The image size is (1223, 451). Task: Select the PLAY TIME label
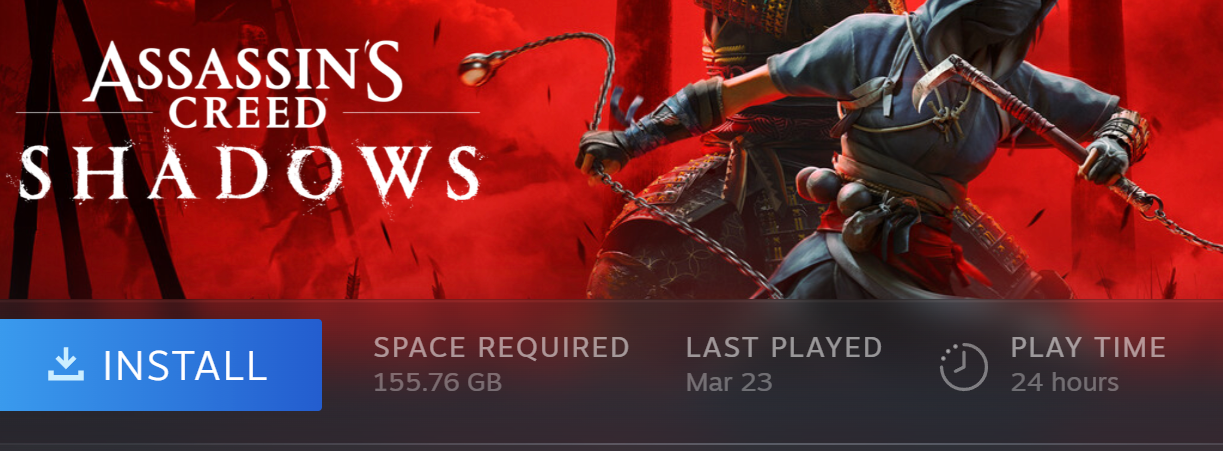[1088, 348]
